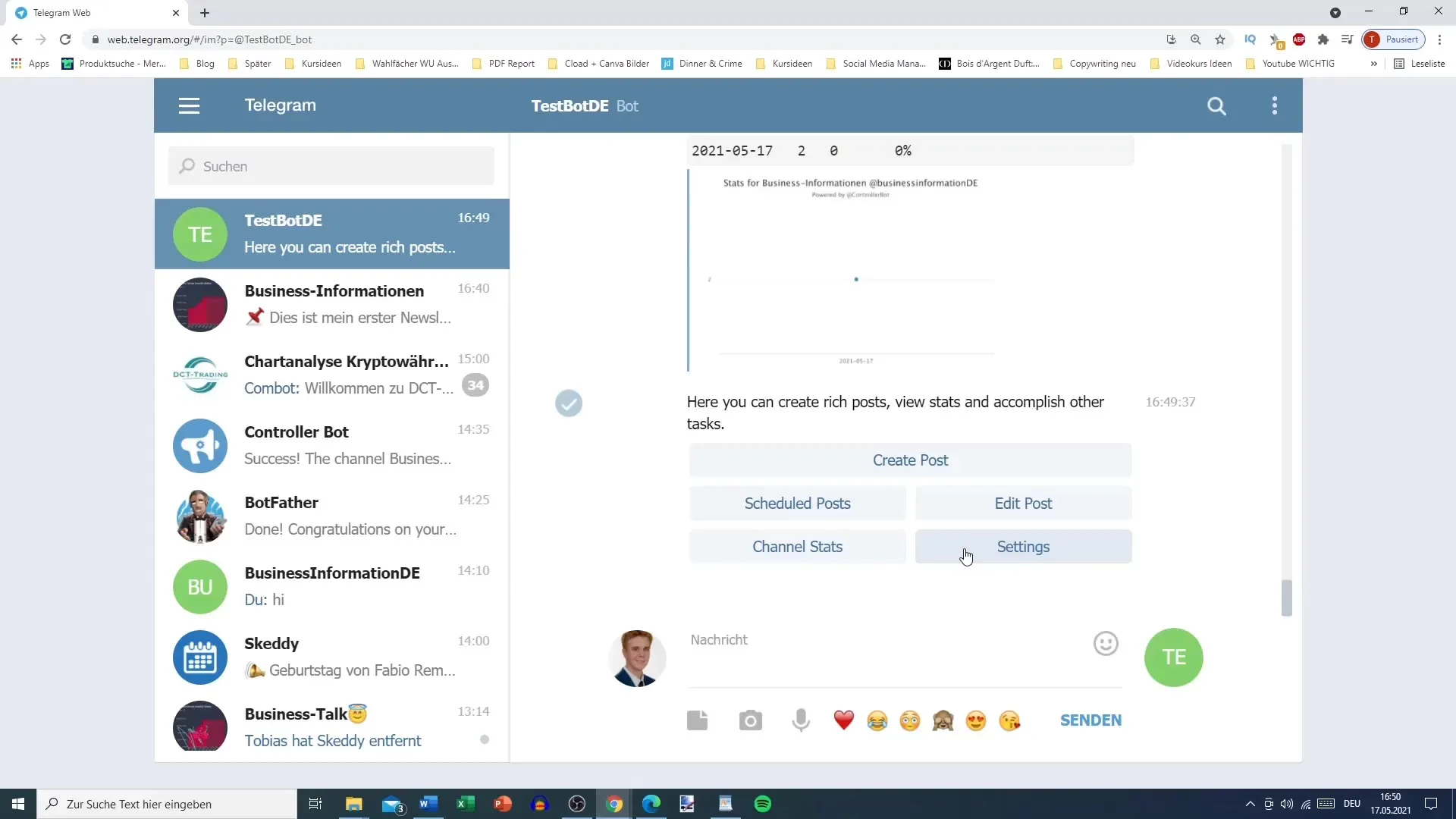Click the Scheduled Posts option
This screenshot has height=819, width=1456.
pos(797,503)
